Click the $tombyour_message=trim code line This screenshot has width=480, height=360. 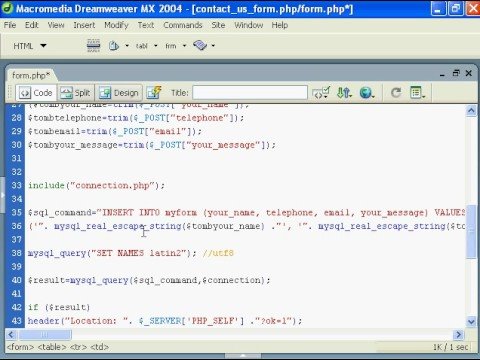152,145
